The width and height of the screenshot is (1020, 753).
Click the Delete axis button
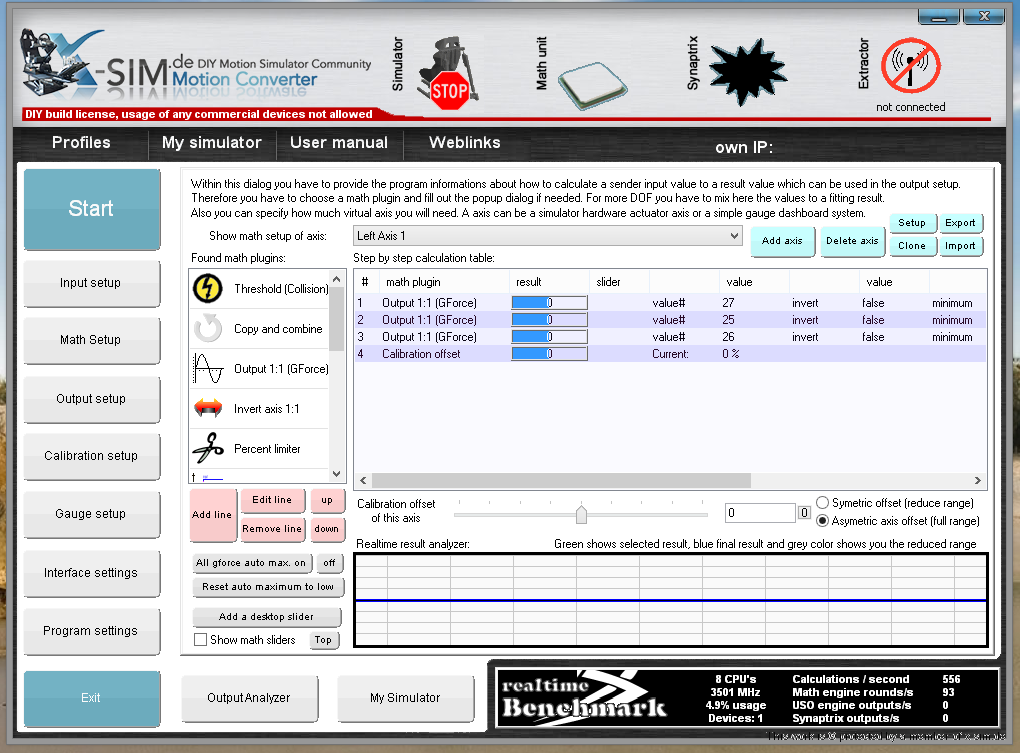pos(852,241)
